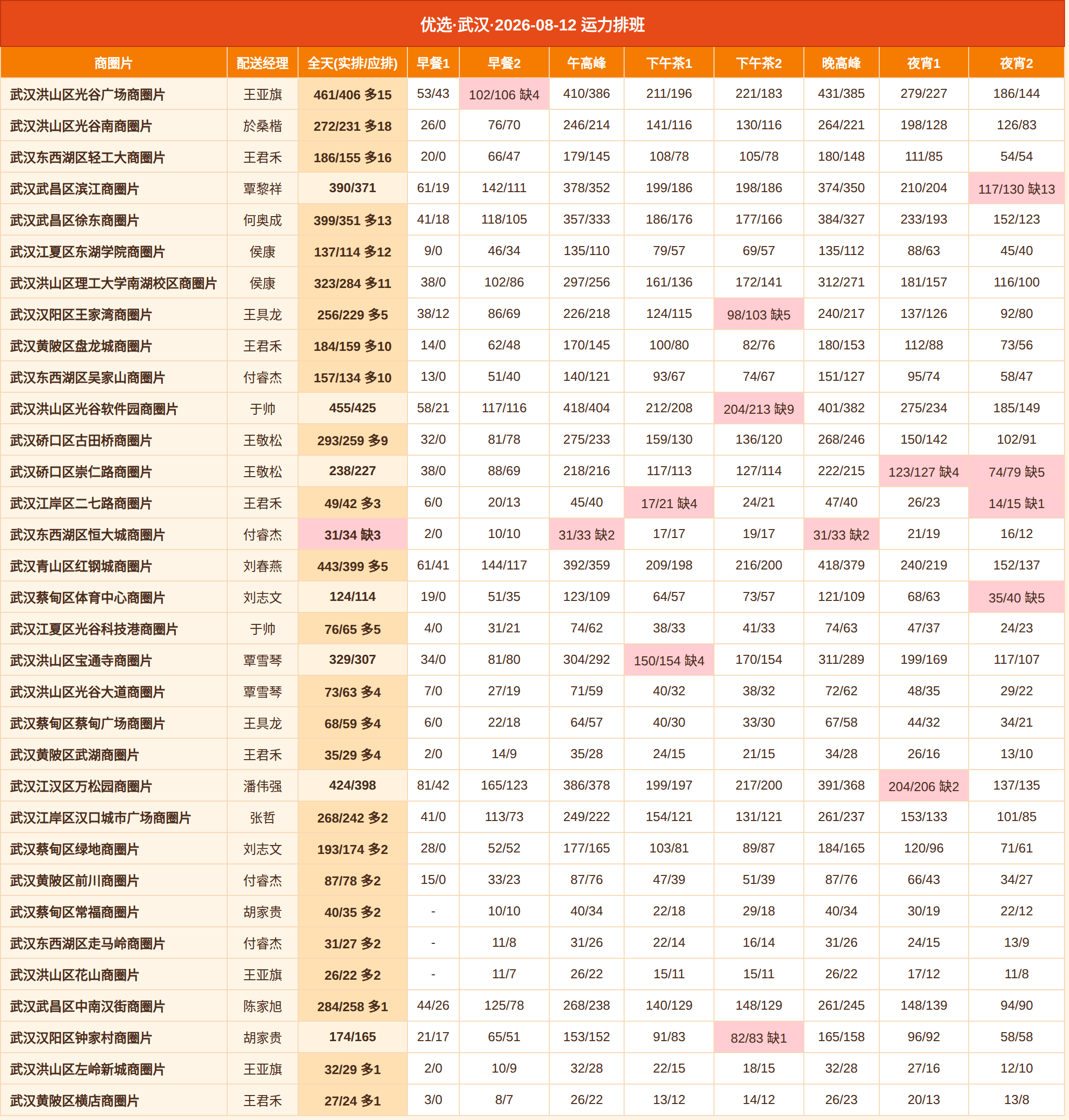Click the pink cell 102/106 缺4
The height and width of the screenshot is (1120, 1069).
(504, 94)
